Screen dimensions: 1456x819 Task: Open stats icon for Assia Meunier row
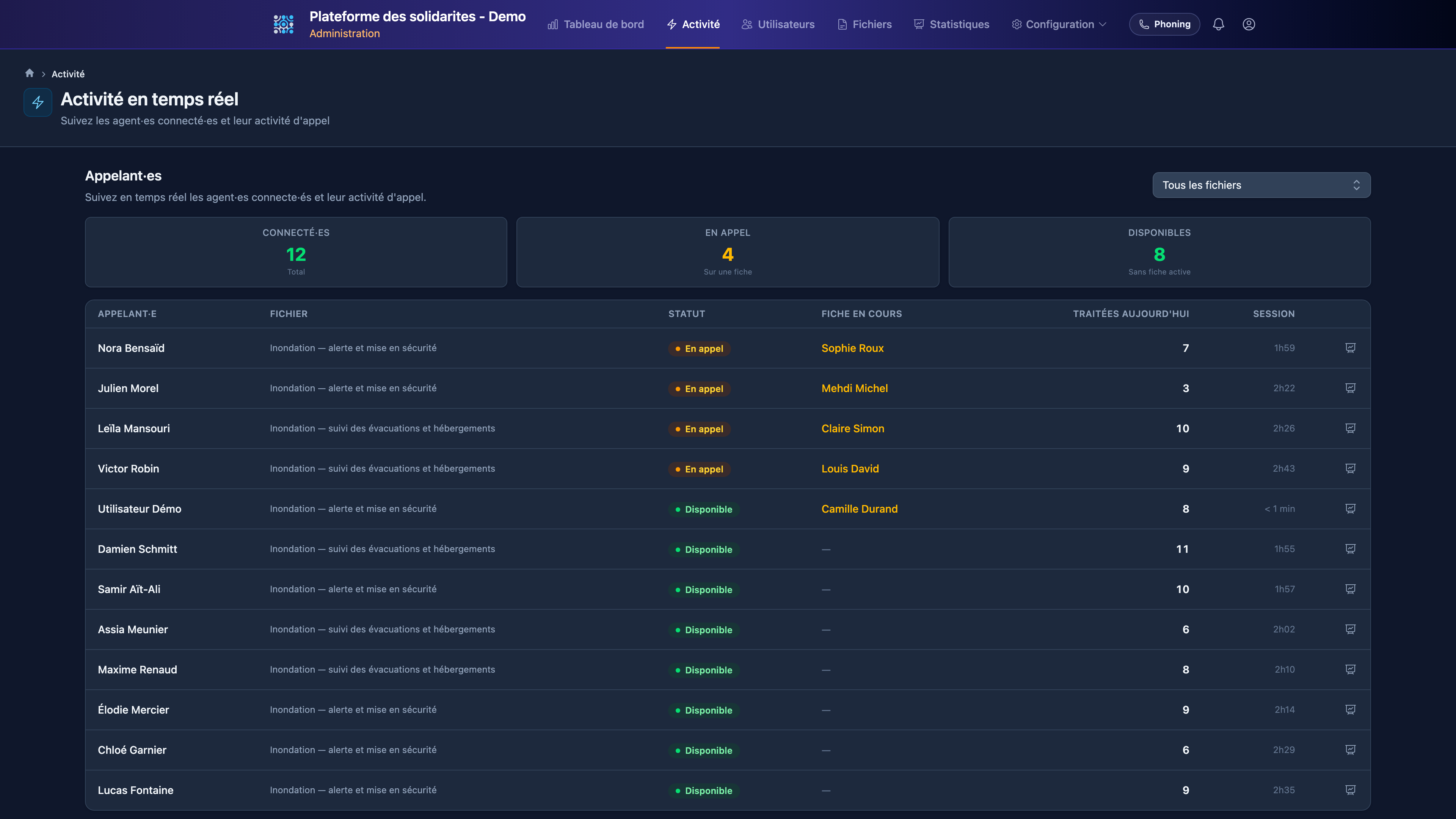point(1350,629)
